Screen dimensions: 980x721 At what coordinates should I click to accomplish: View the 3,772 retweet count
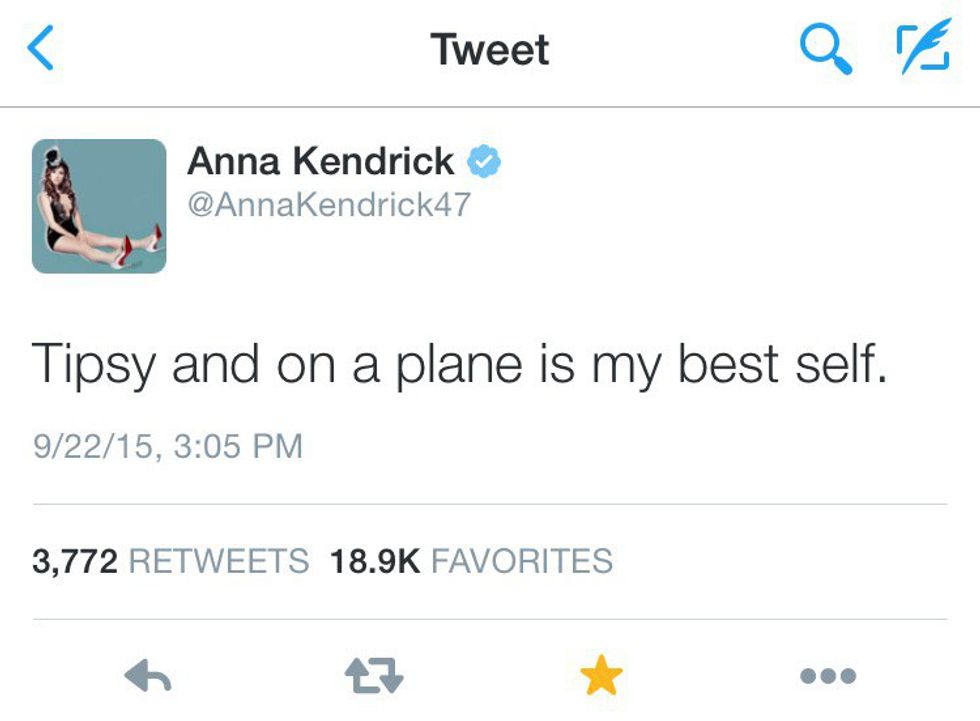point(76,561)
